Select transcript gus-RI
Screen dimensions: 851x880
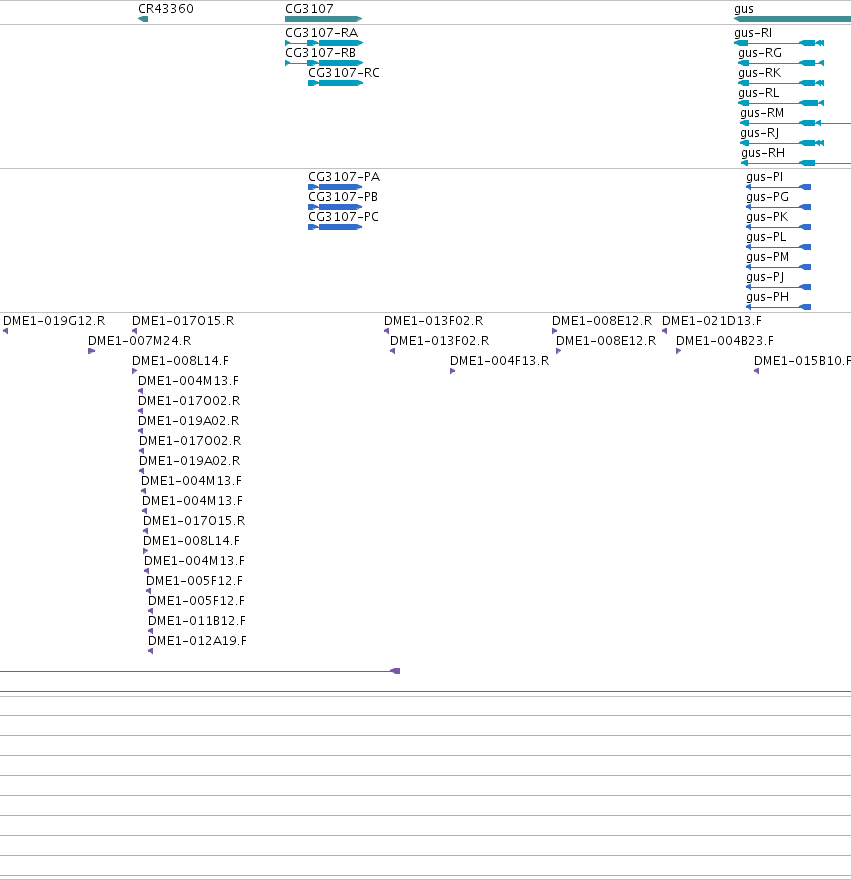point(779,43)
